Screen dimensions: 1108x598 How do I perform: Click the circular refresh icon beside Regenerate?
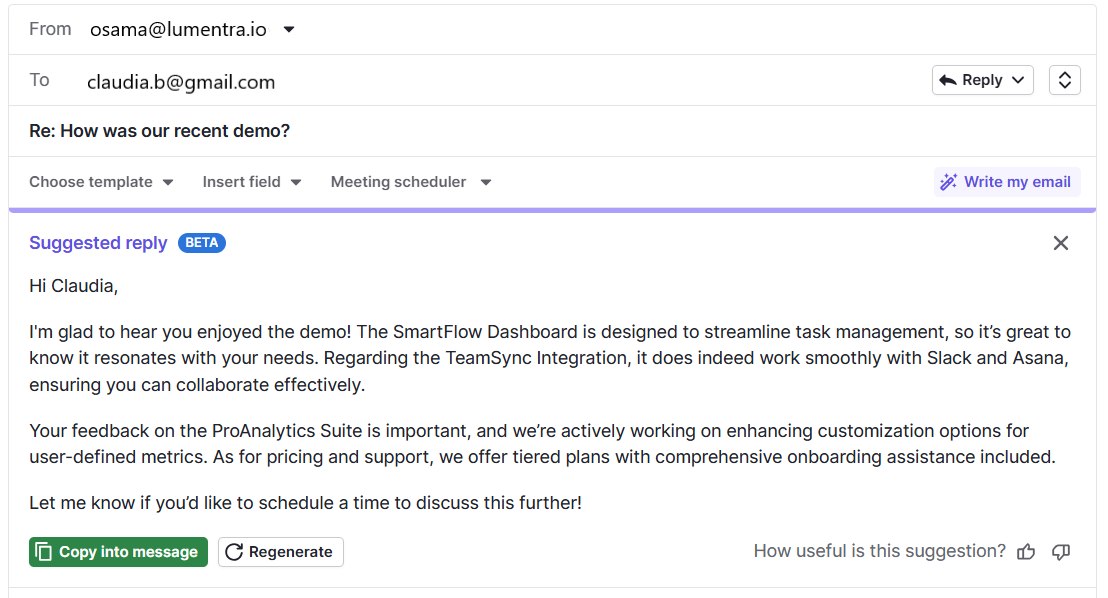(234, 551)
